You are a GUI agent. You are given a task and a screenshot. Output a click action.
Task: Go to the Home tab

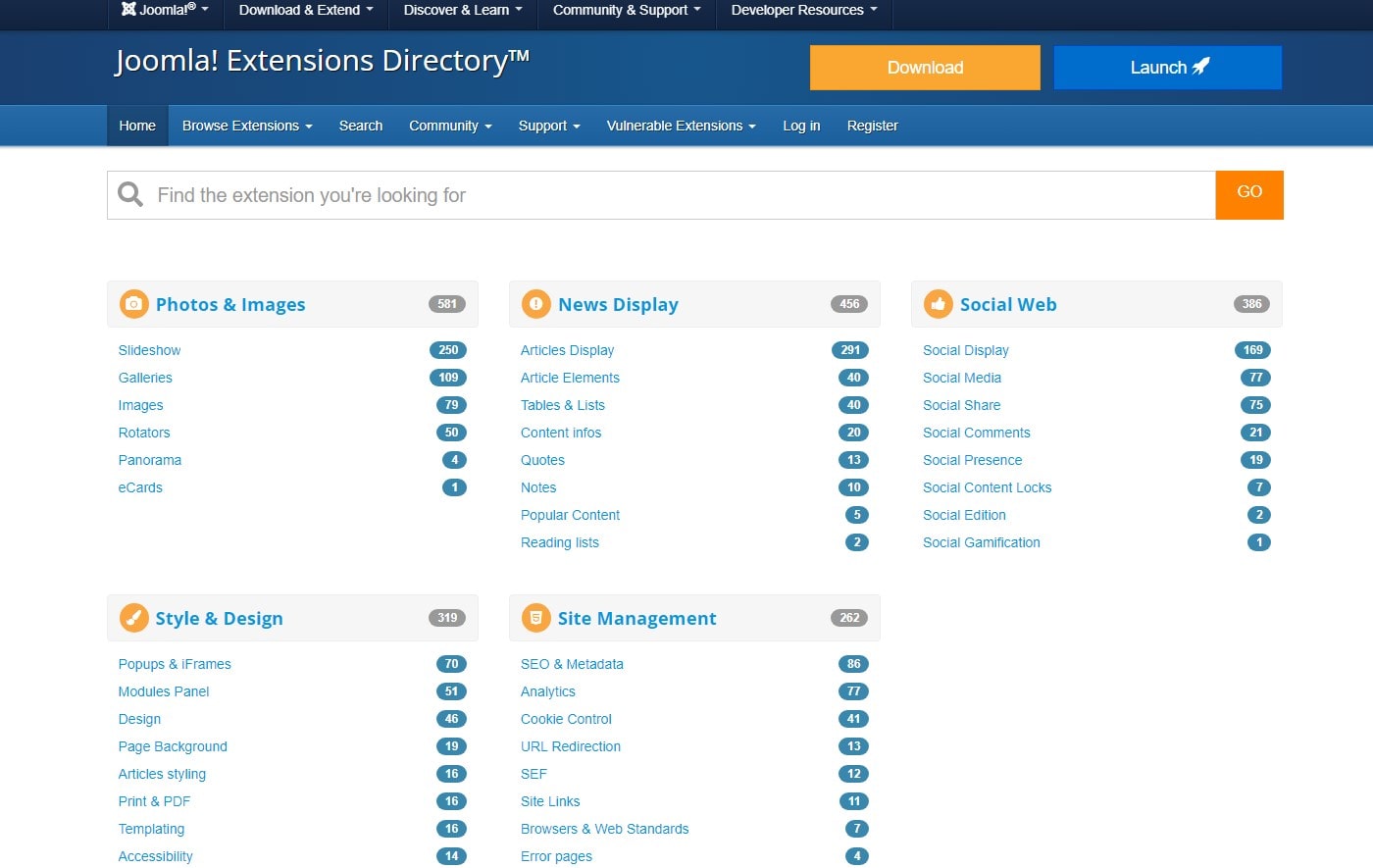(137, 126)
